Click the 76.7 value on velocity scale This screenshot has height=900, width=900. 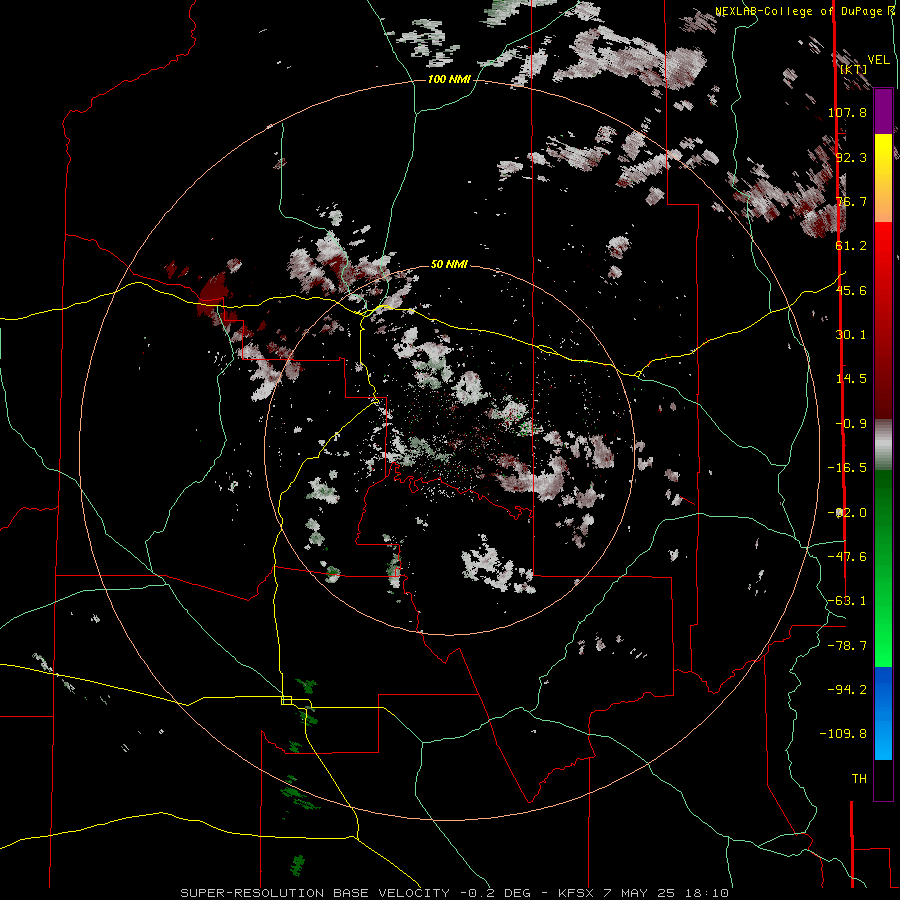(851, 201)
